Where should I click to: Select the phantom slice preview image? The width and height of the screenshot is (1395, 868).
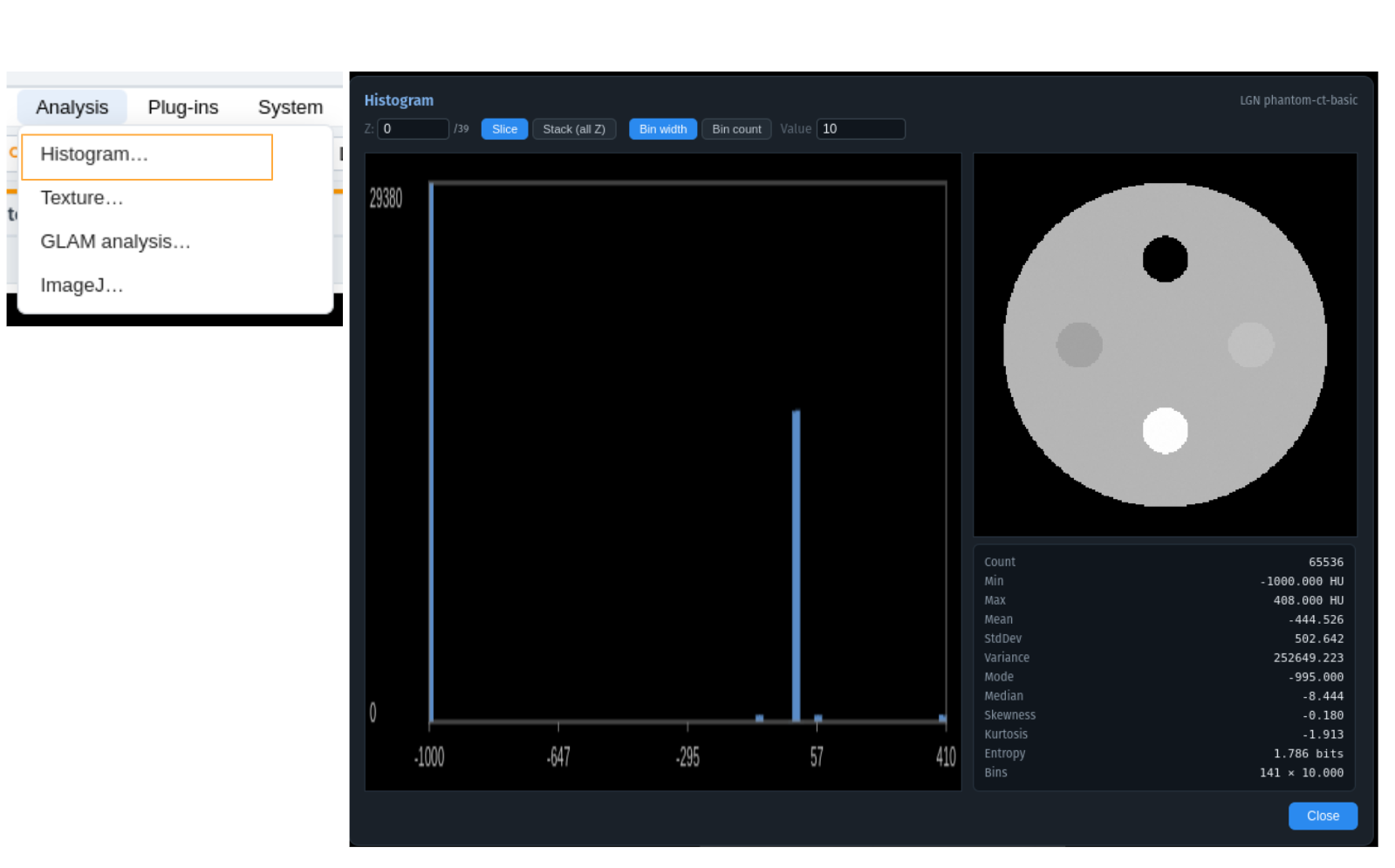[1165, 345]
